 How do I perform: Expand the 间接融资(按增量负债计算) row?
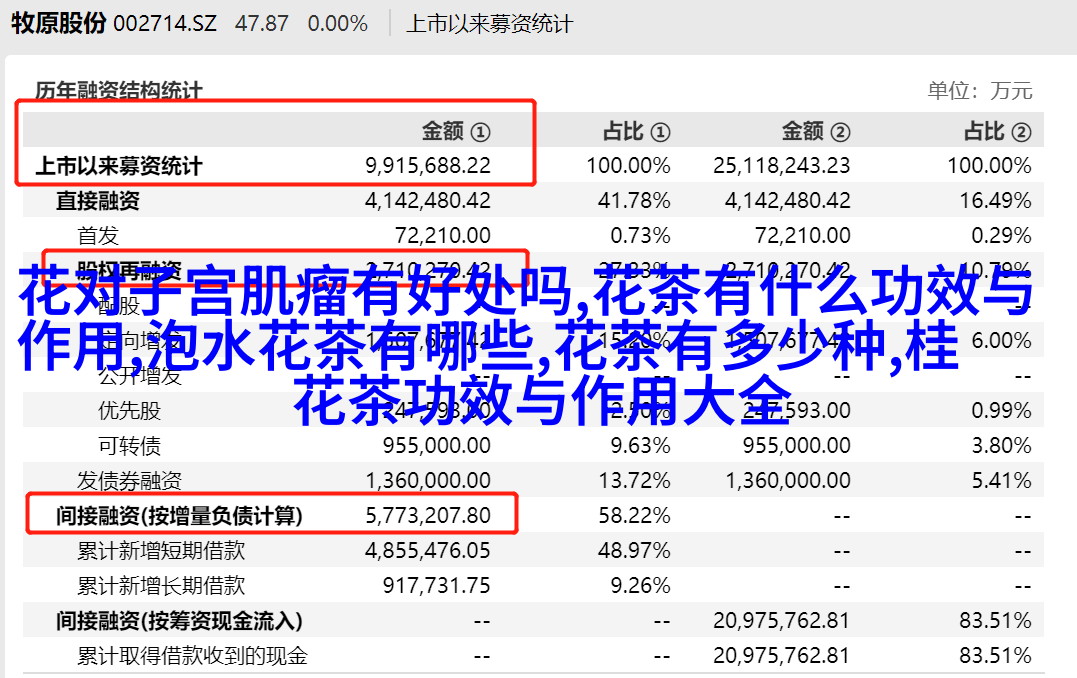click(179, 516)
